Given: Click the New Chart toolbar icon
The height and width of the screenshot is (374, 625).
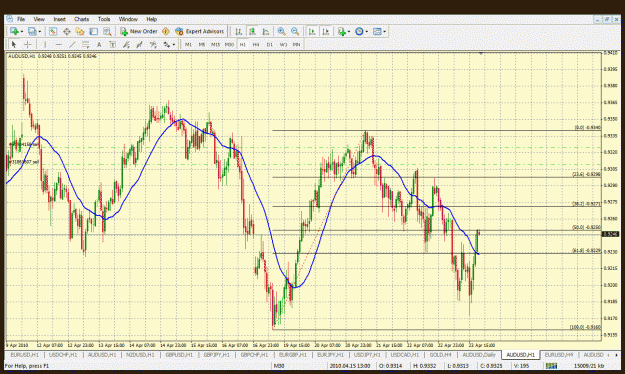Looking at the screenshot, I should click(14, 31).
